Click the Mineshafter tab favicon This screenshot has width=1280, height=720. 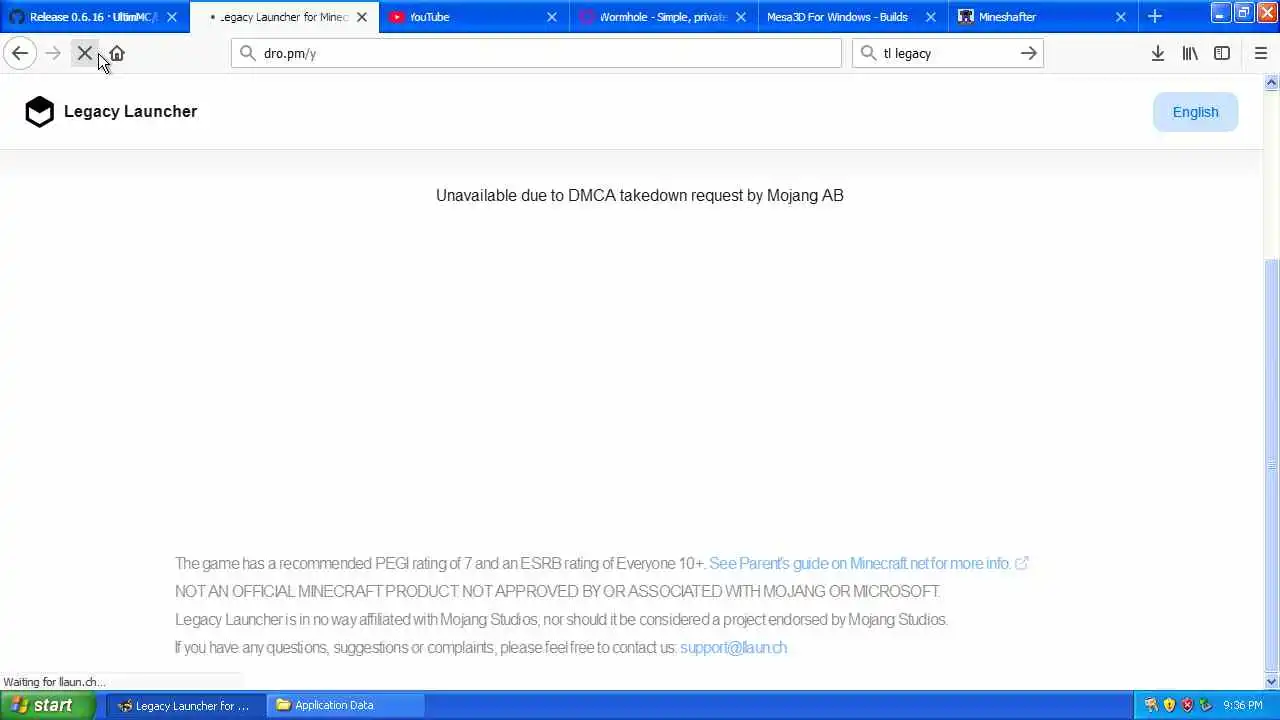click(966, 17)
